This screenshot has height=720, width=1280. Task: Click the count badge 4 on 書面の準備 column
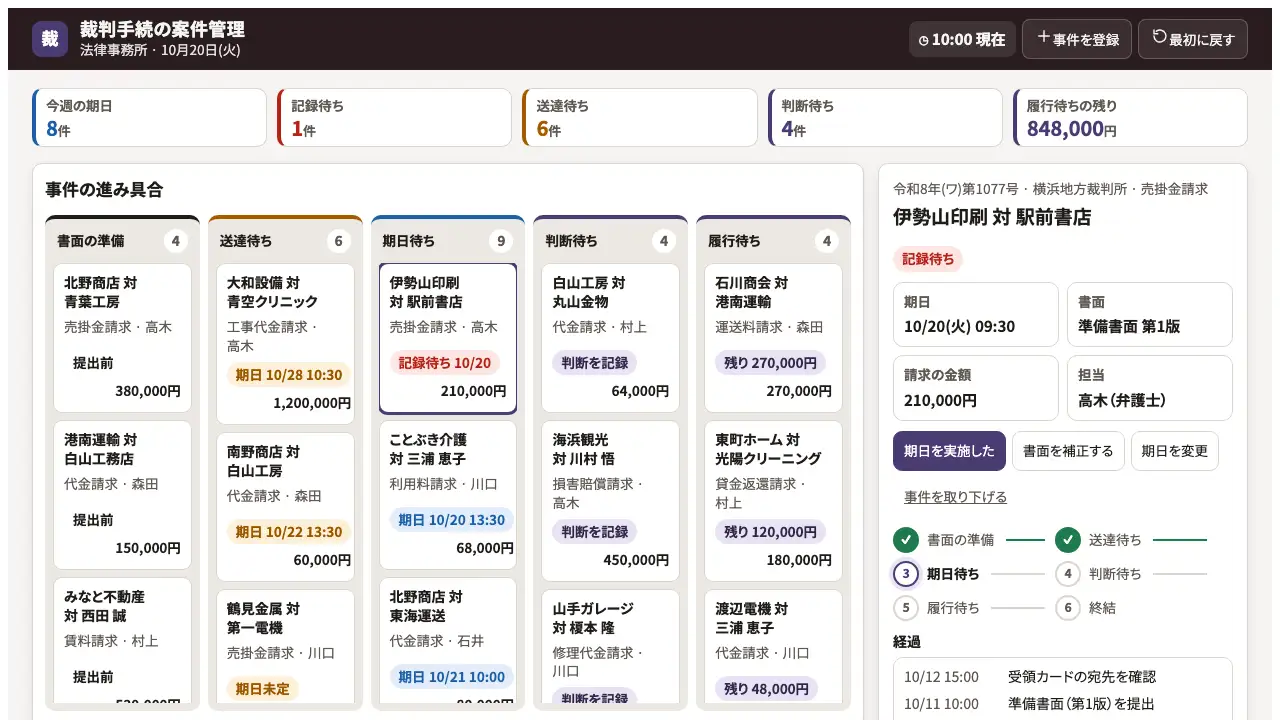[x=176, y=241]
